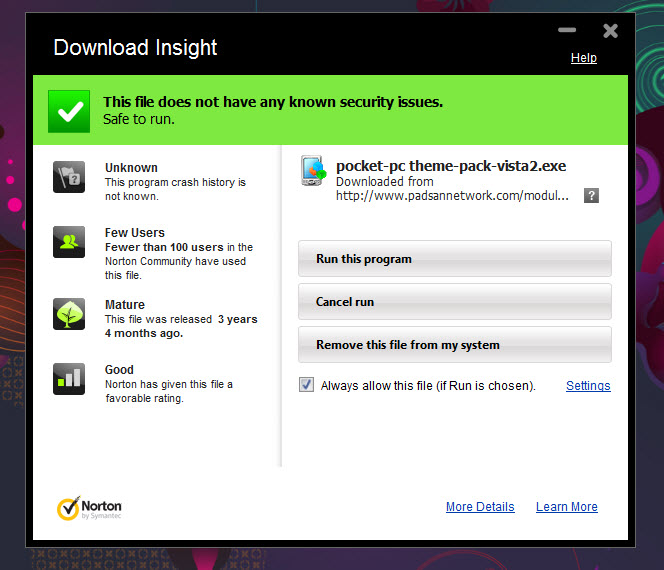Click 'This file does not have any known security issues'
The width and height of the screenshot is (664, 570).
(x=273, y=102)
